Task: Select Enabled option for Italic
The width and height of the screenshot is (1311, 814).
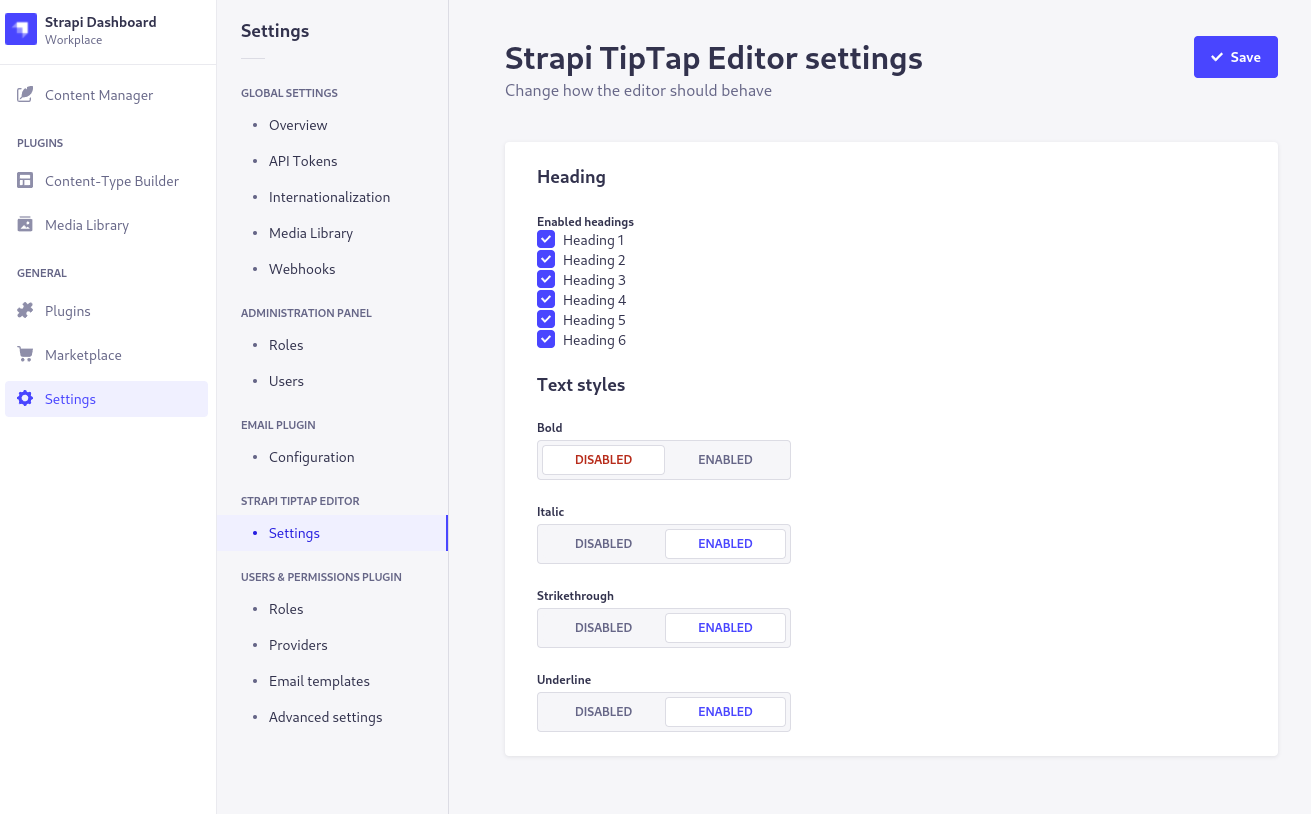Action: tap(725, 544)
